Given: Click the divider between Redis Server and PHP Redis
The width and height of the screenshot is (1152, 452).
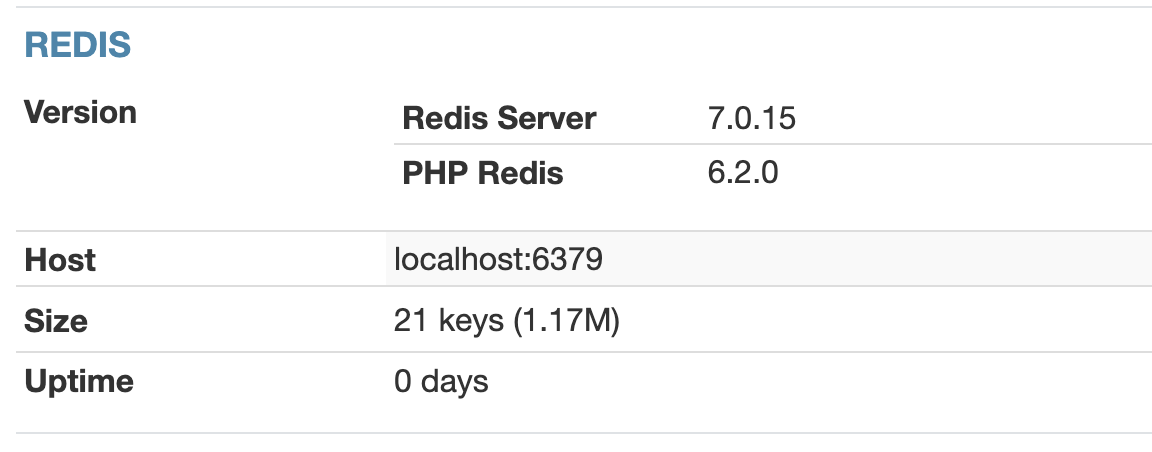Looking at the screenshot, I should click(773, 145).
